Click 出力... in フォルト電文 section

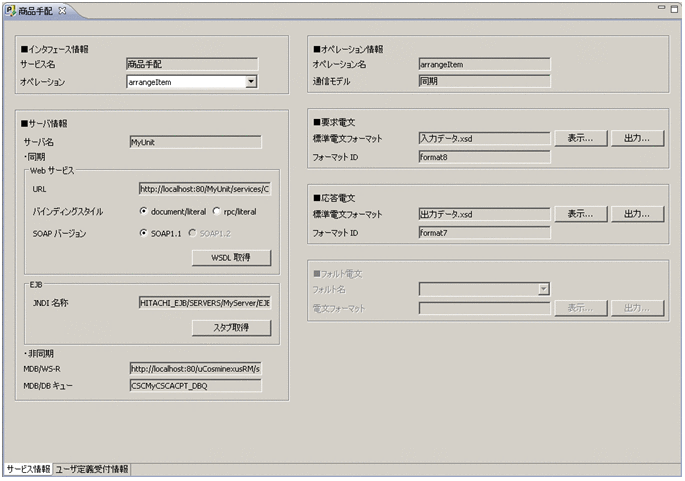637,308
